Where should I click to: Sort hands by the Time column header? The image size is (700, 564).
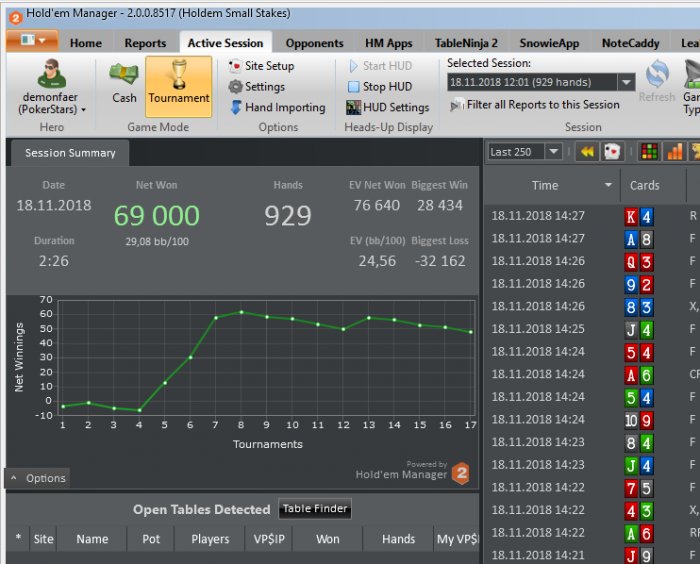point(546,185)
